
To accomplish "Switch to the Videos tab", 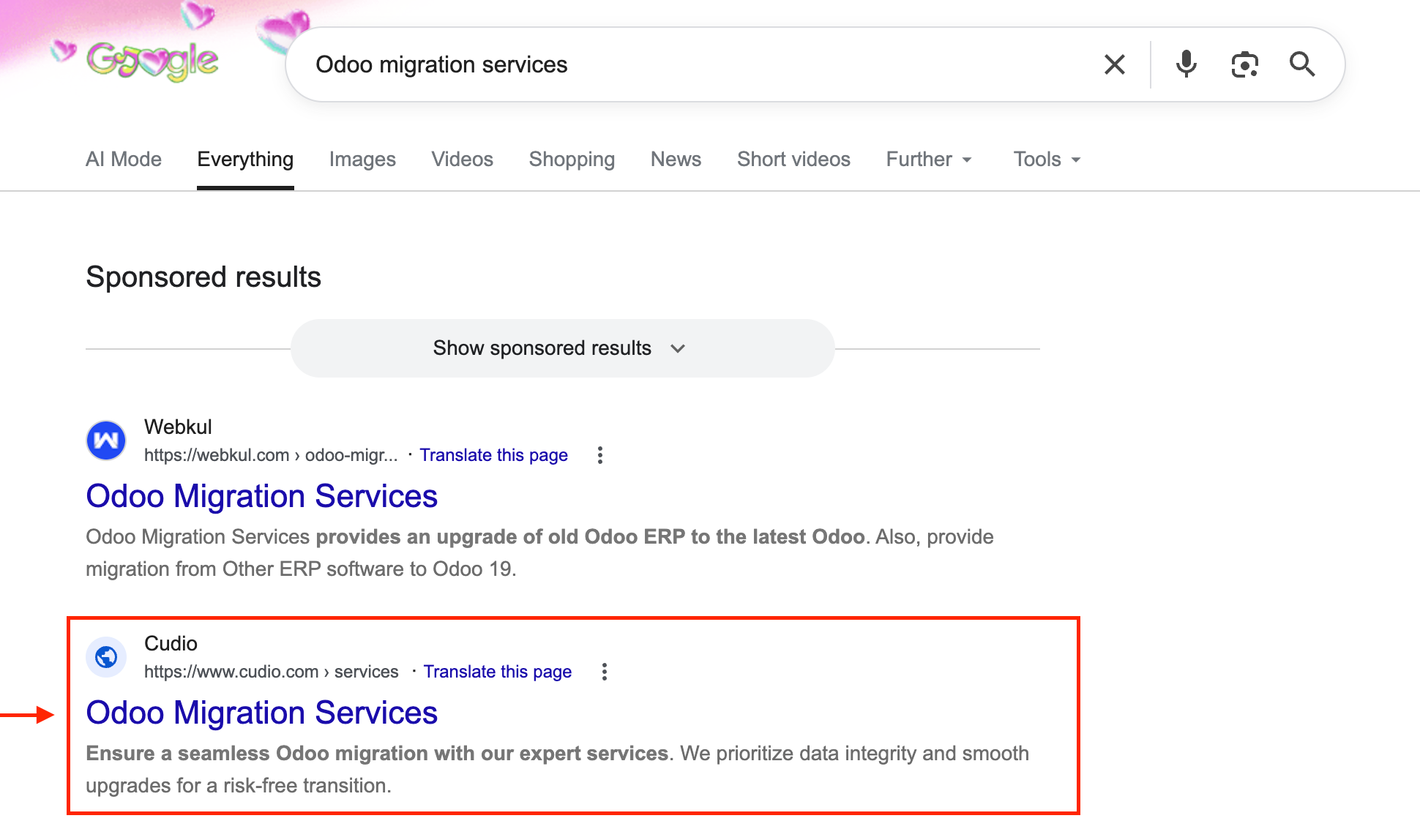I will [463, 160].
